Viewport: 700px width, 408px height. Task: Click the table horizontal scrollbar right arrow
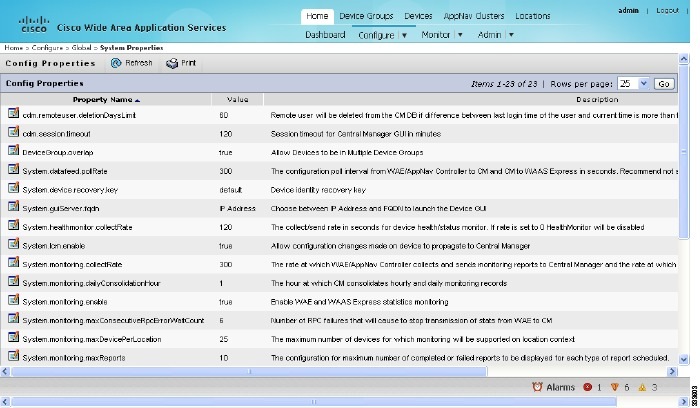[x=672, y=371]
